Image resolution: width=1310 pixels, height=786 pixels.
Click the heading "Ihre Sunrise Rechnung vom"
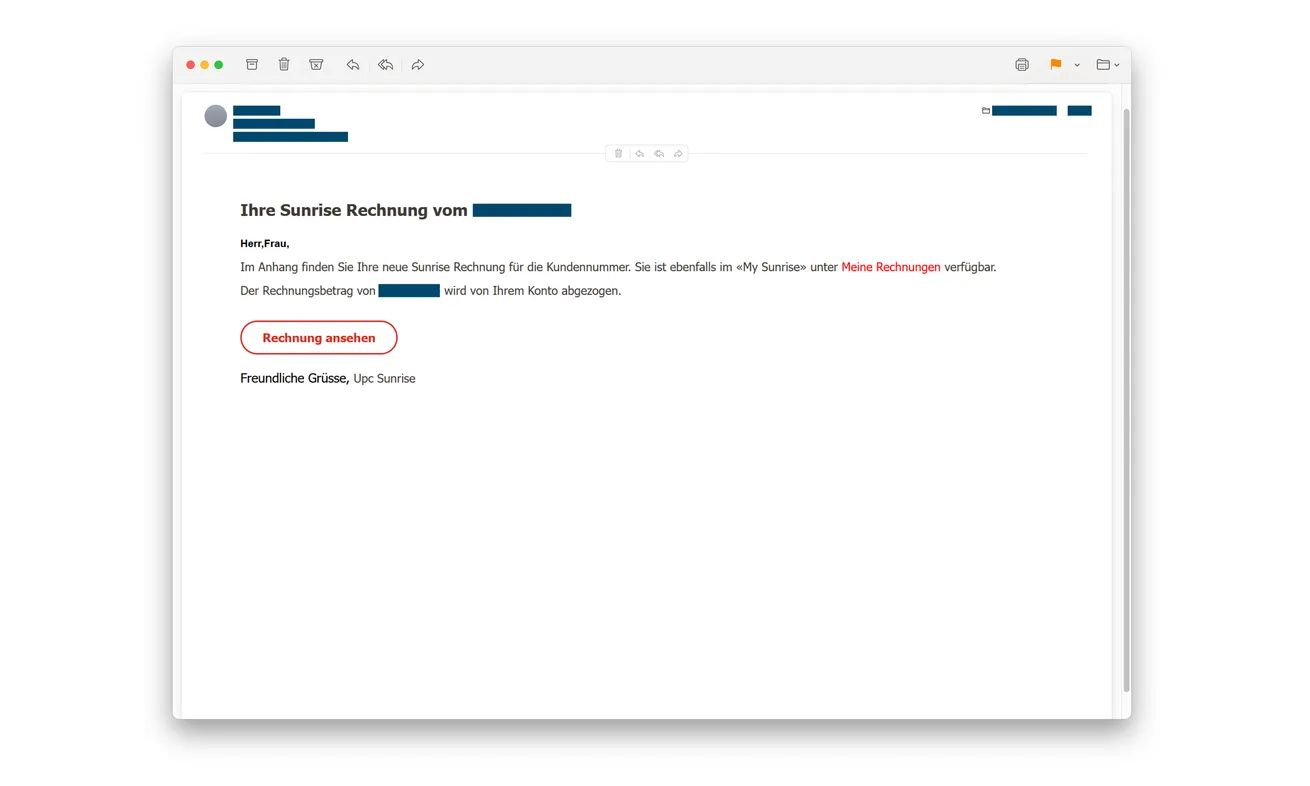coord(354,210)
